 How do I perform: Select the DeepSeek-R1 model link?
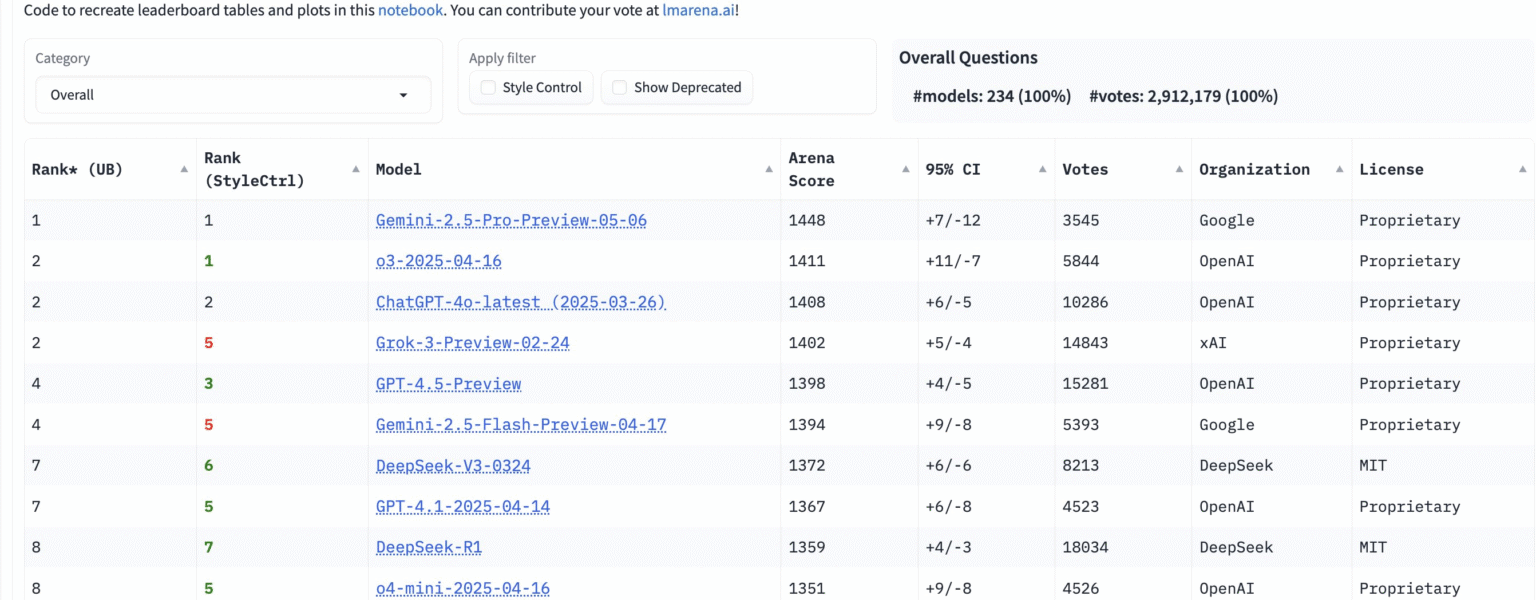coord(429,547)
